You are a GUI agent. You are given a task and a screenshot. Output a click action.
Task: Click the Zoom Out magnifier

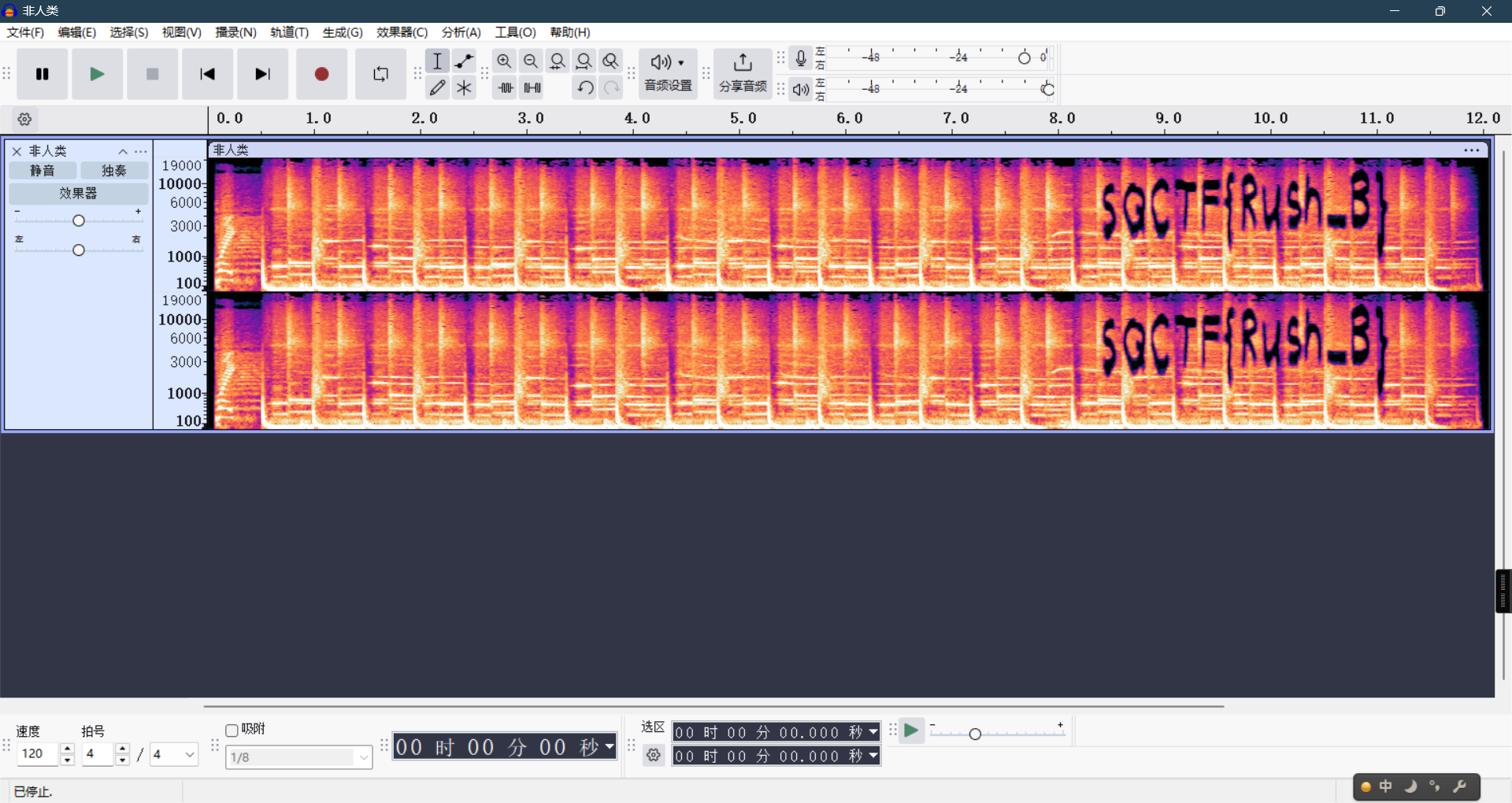point(531,61)
